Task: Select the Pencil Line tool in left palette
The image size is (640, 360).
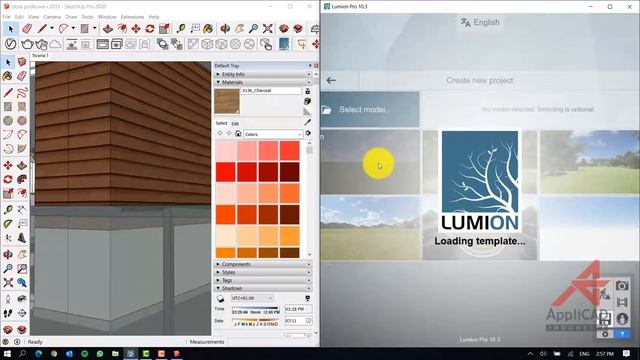Action: [x=8, y=93]
